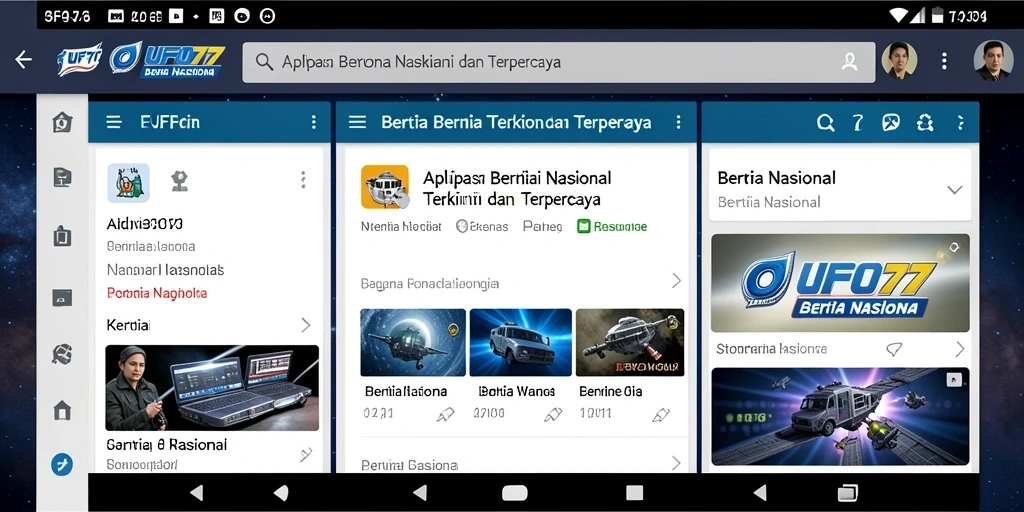Click the Santiaj 8 Rasional caption
This screenshot has width=1024, height=512.
[167, 445]
